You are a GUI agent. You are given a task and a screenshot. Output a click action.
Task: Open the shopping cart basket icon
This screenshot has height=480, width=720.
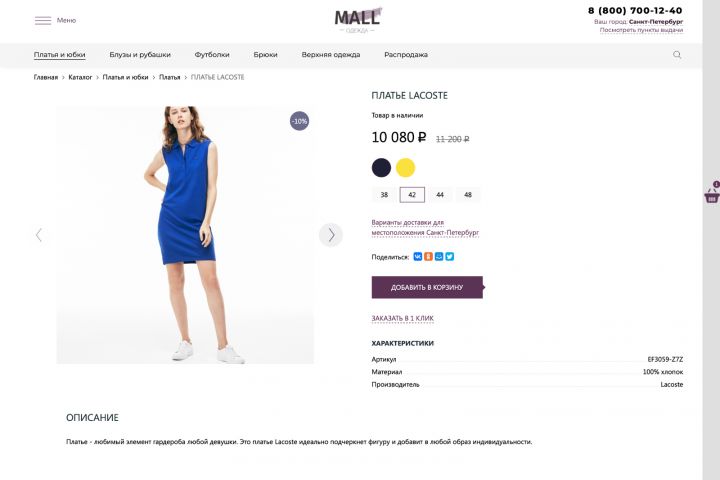712,196
